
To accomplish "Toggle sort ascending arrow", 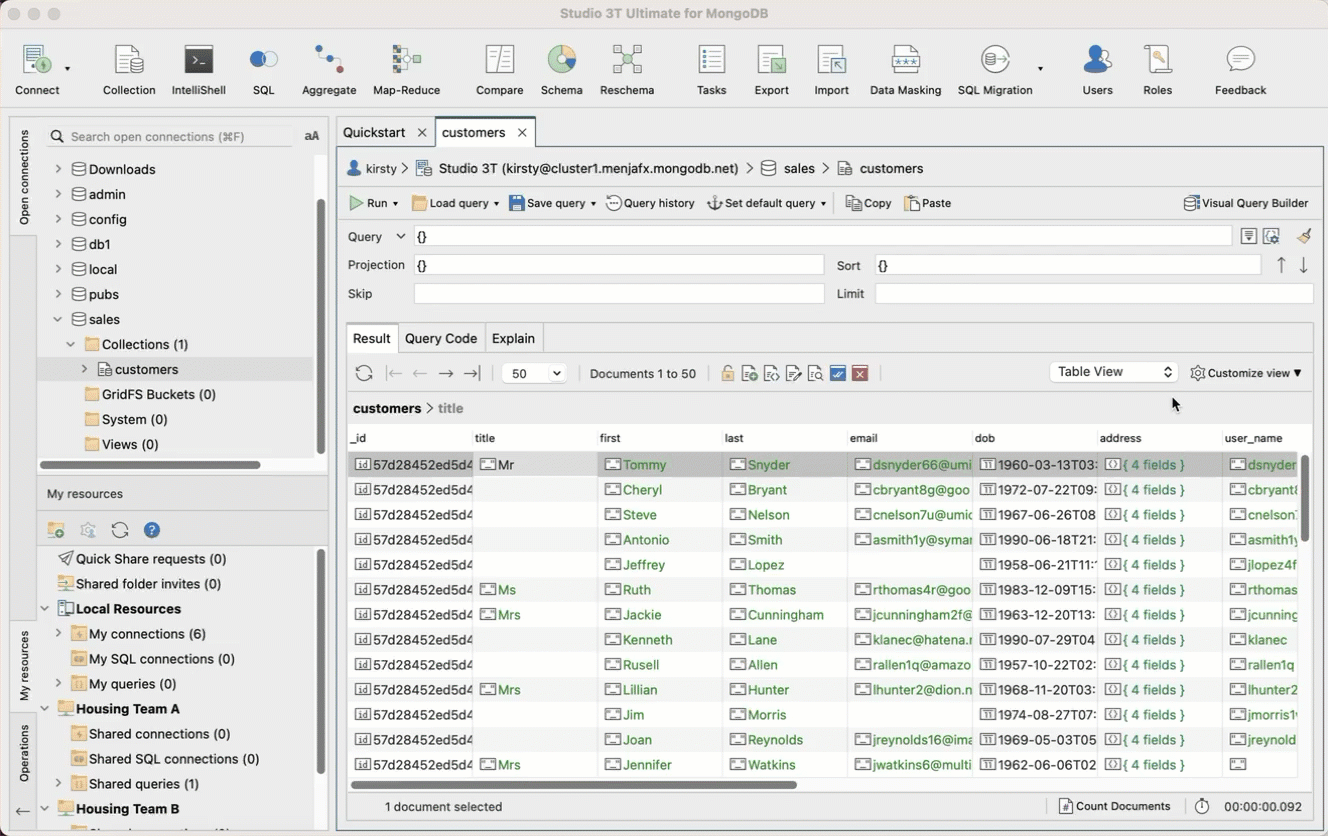I will [1281, 265].
